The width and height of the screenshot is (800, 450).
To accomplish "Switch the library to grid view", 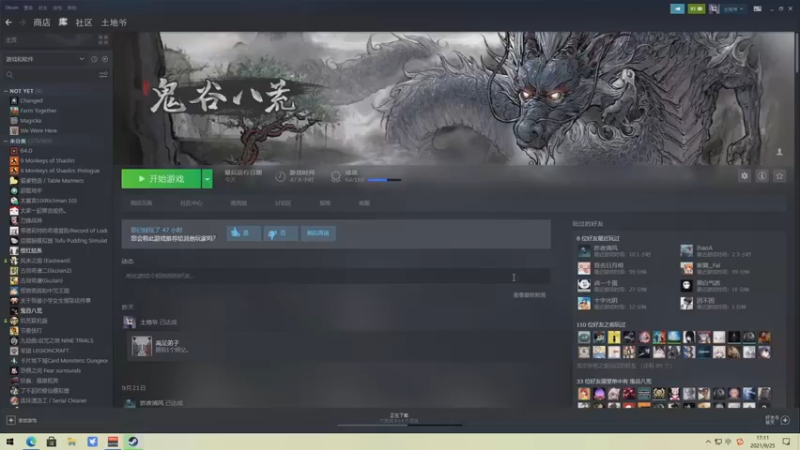I will pos(103,40).
